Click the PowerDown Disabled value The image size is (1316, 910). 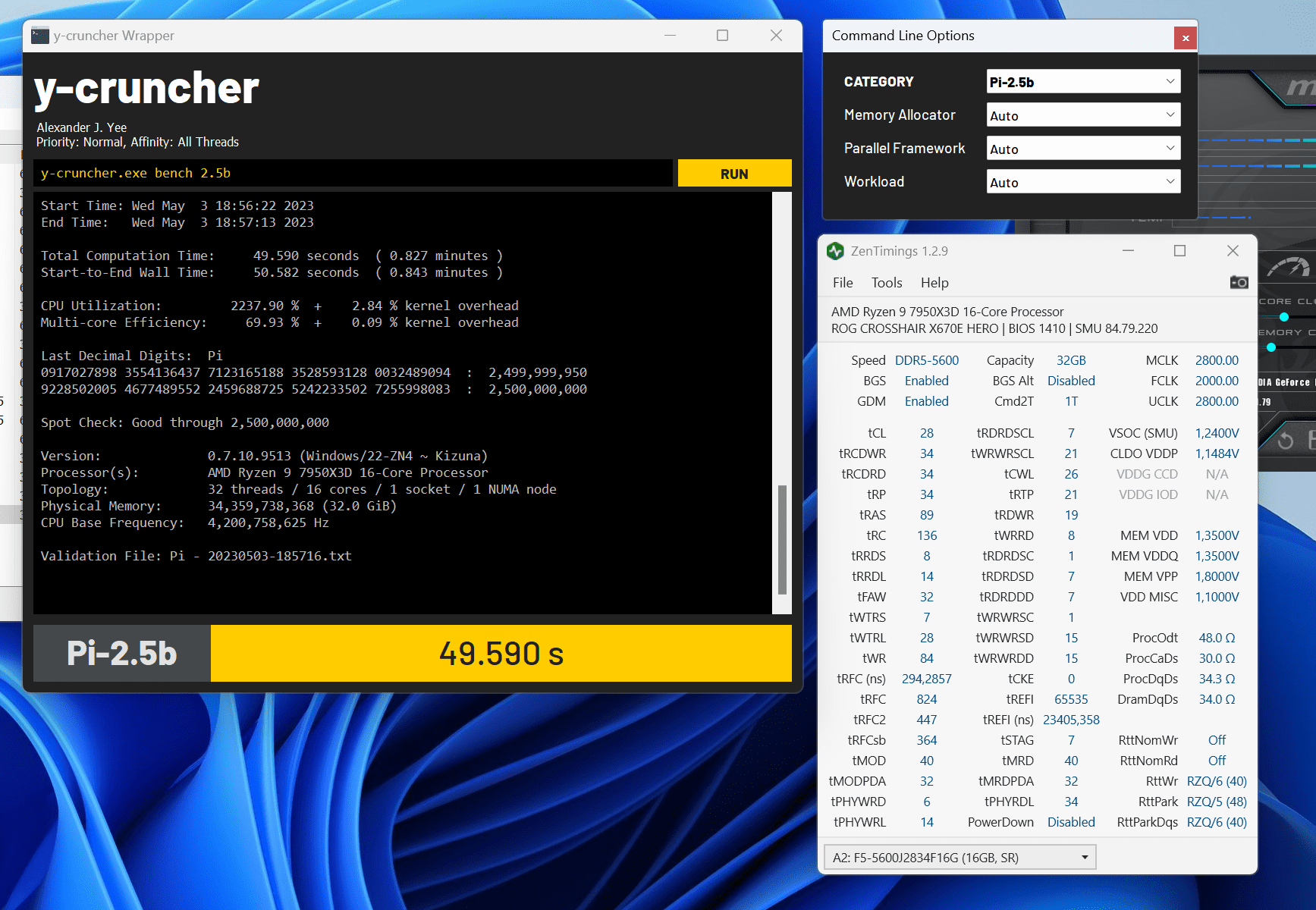pos(1071,822)
